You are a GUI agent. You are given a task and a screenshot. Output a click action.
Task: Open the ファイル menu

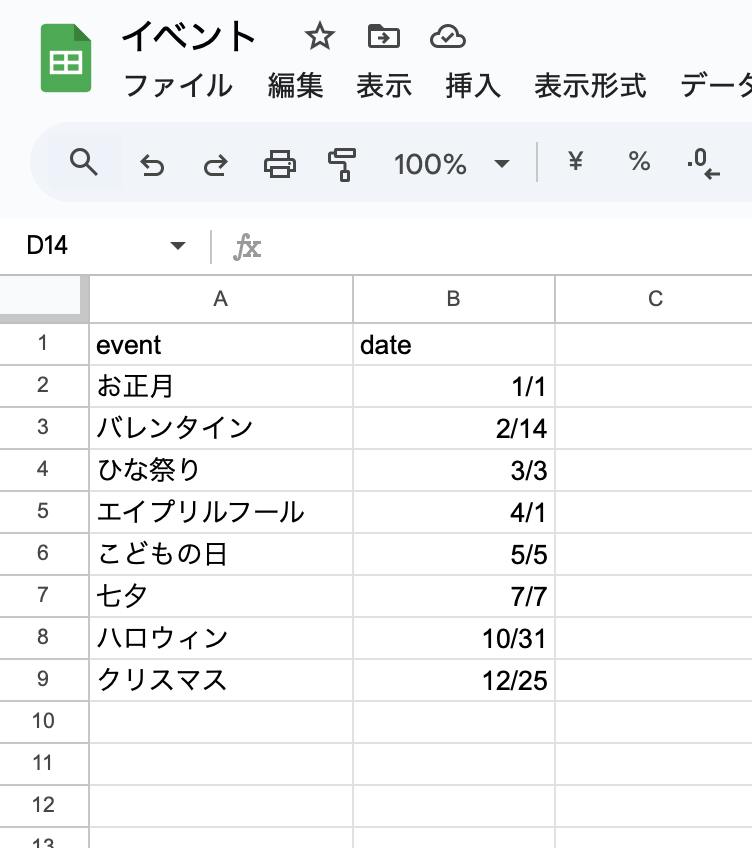point(178,85)
